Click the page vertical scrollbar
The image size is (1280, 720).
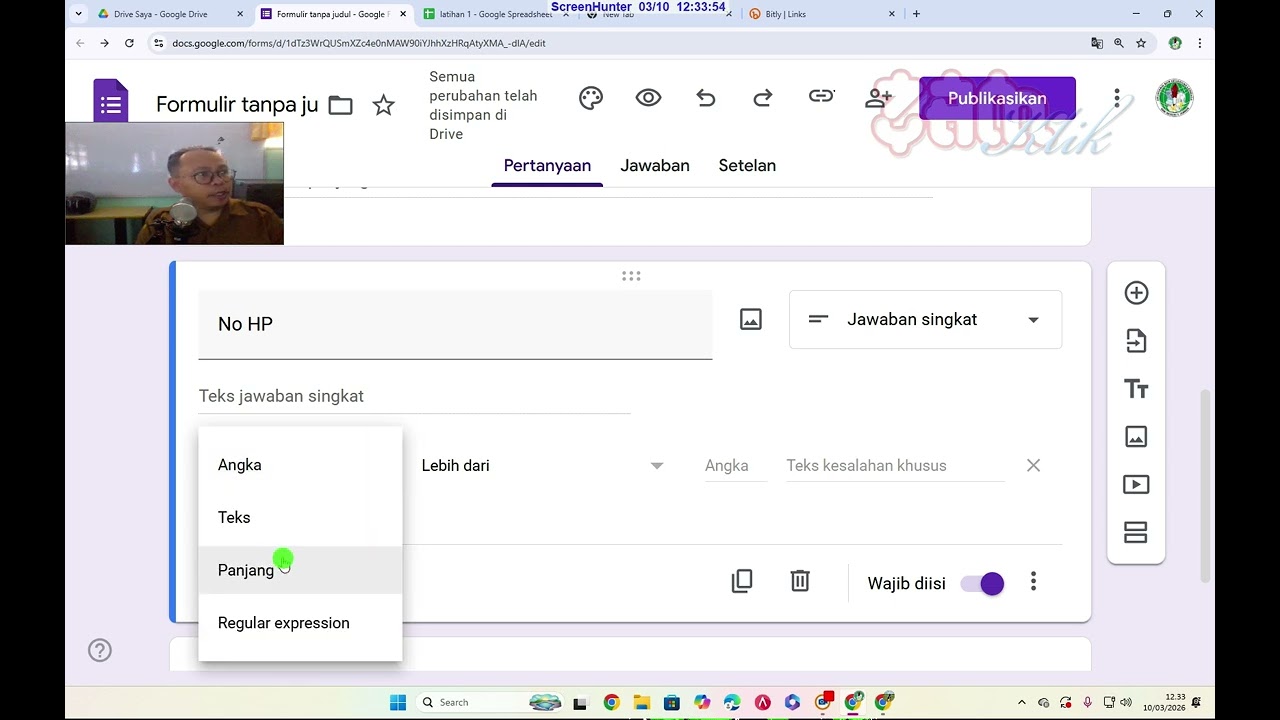point(1206,485)
